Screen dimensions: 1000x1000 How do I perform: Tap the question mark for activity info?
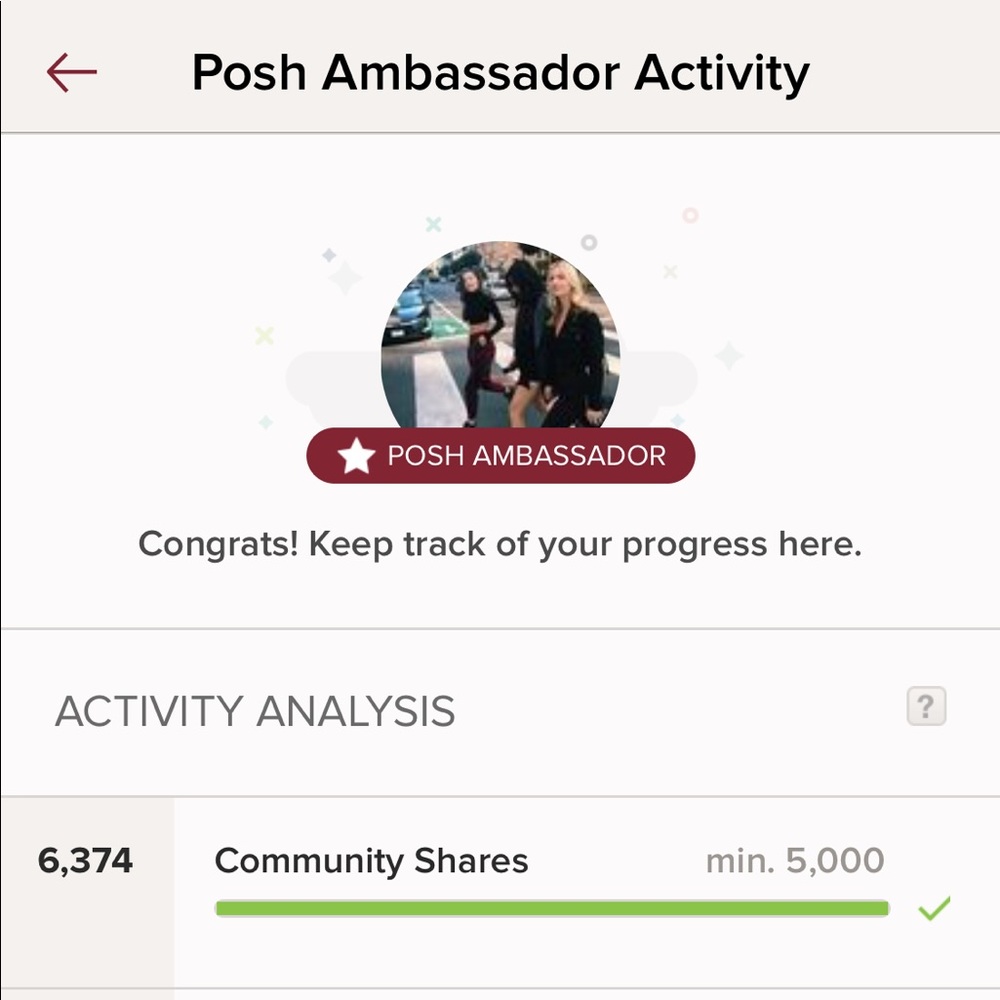click(x=926, y=707)
